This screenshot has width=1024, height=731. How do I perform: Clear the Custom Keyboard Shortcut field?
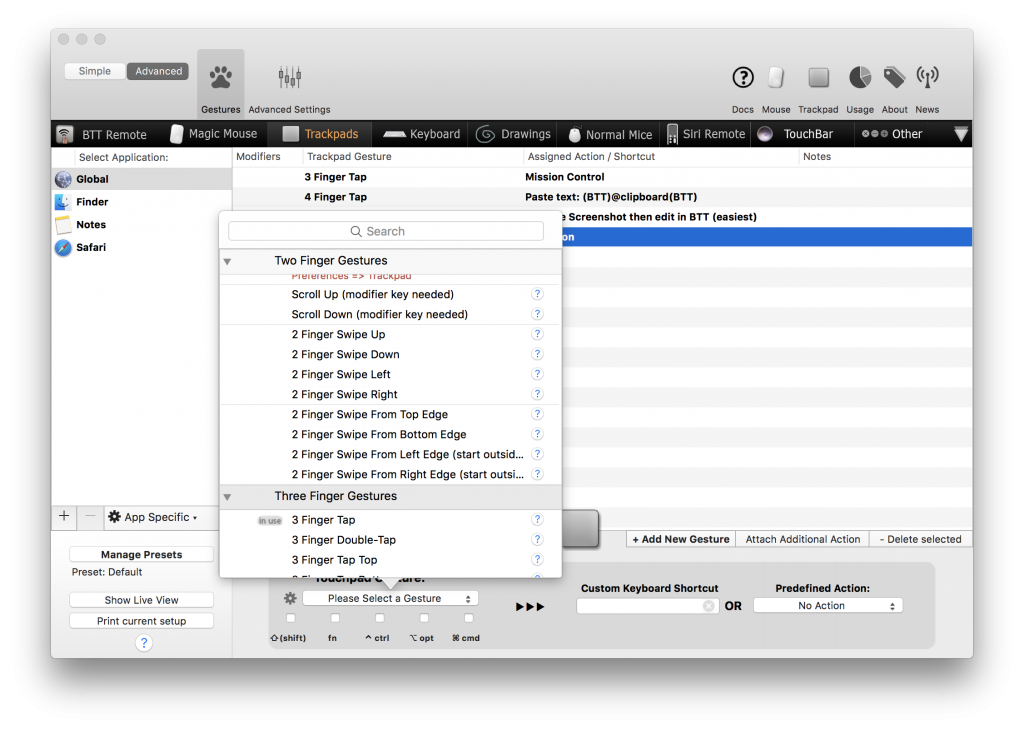click(x=709, y=606)
